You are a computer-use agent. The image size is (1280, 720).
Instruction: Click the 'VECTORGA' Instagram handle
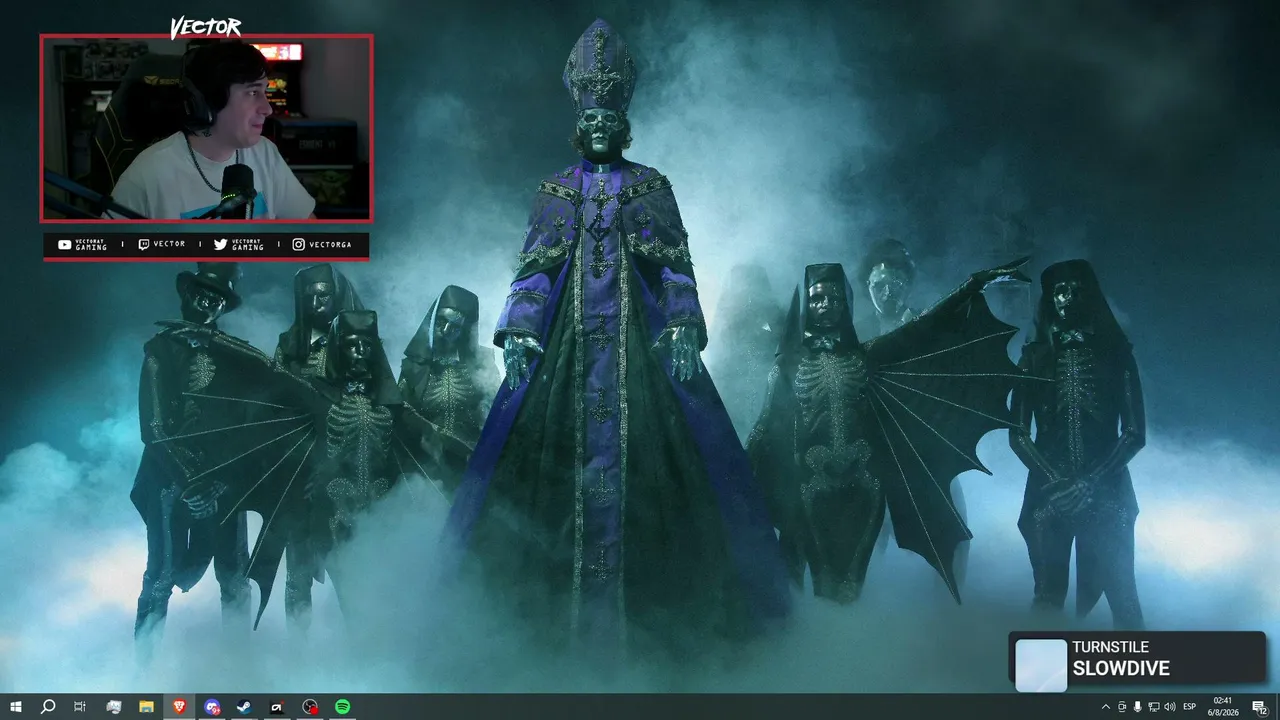point(331,244)
